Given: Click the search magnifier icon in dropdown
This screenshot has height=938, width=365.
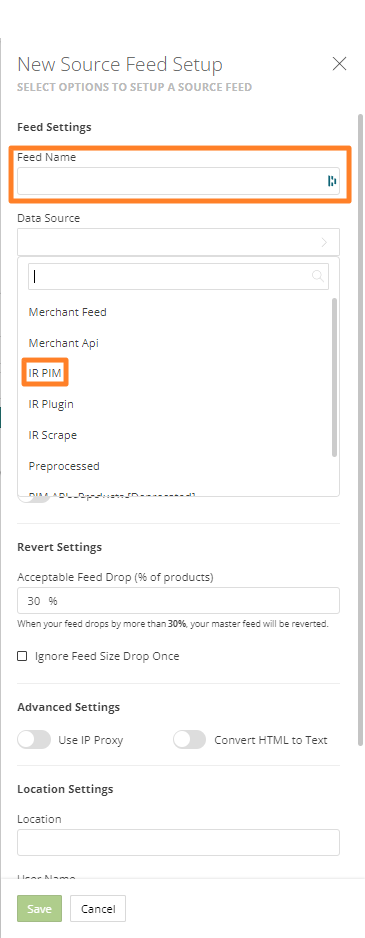Looking at the screenshot, I should point(318,276).
